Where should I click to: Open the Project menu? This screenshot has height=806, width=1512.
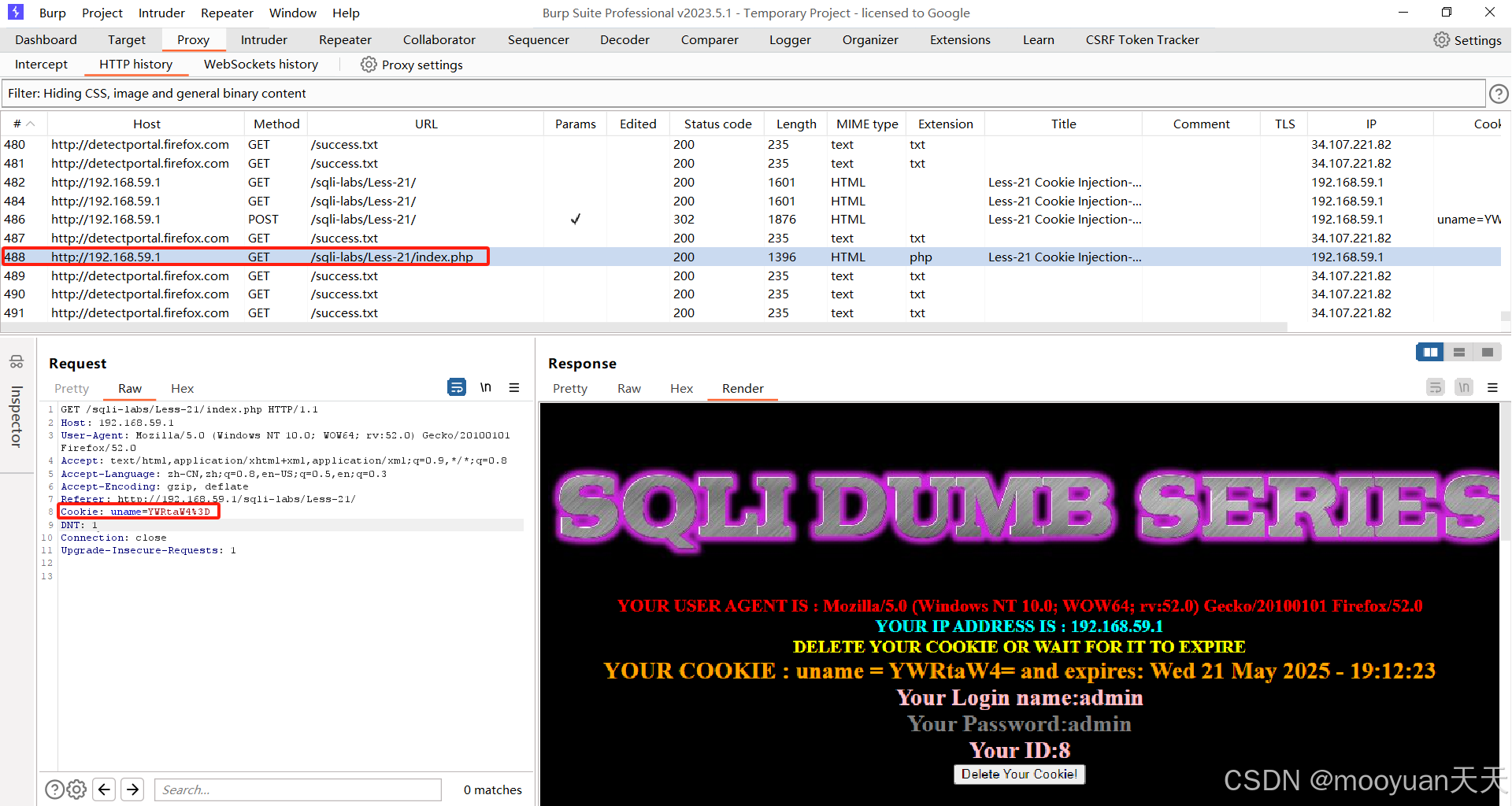(x=102, y=13)
